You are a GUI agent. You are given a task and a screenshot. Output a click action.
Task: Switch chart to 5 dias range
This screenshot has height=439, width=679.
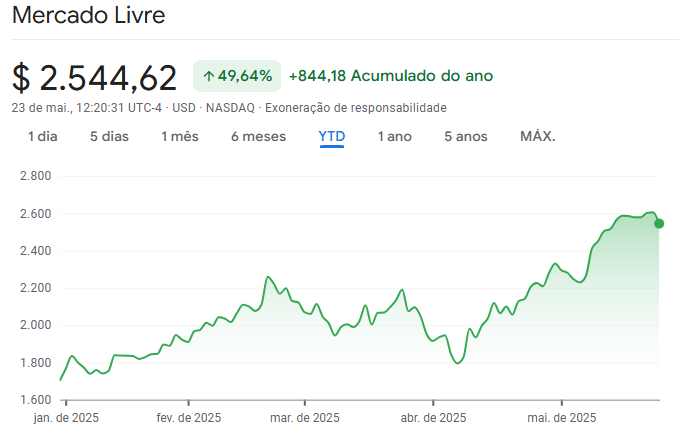coord(109,136)
